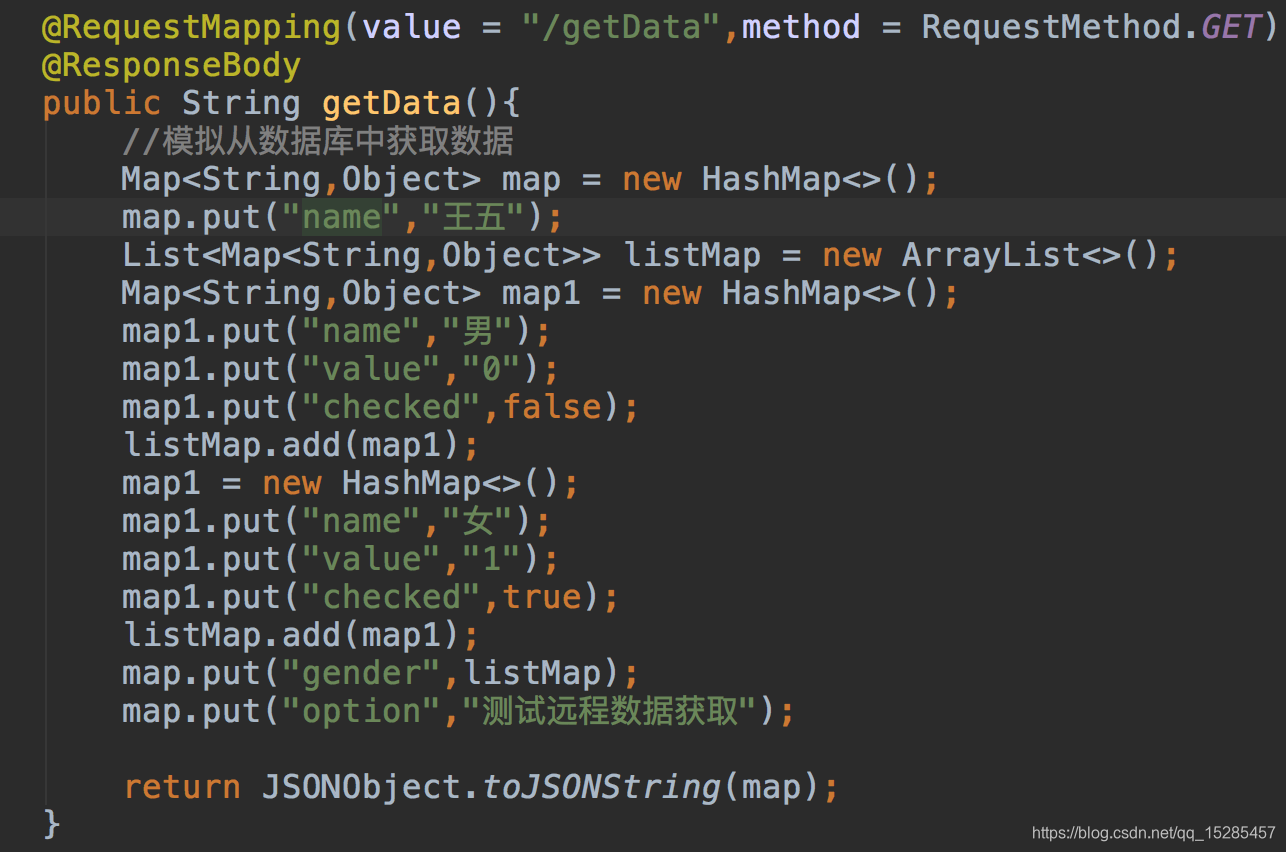This screenshot has height=852, width=1286.
Task: Click the public keyword
Action: tap(101, 103)
